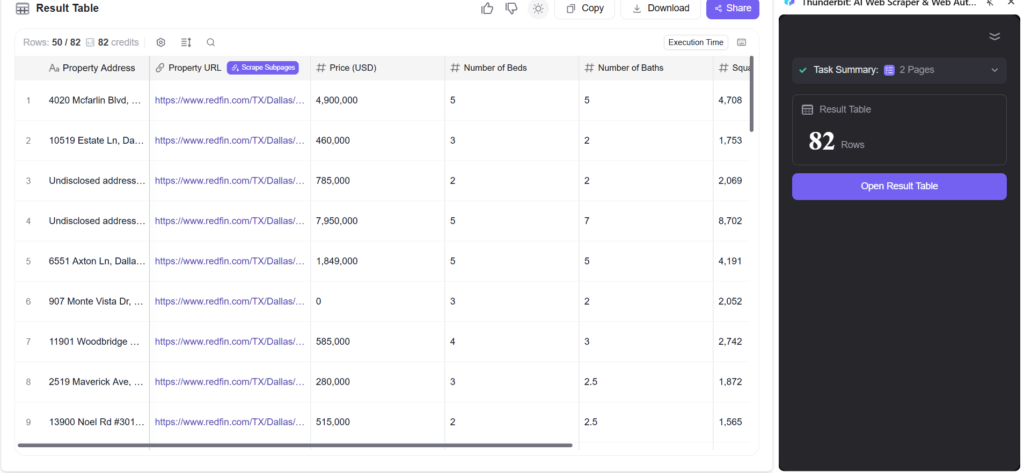This screenshot has width=1024, height=473.
Task: Click the square footage cell 8,702
Action: [730, 221]
